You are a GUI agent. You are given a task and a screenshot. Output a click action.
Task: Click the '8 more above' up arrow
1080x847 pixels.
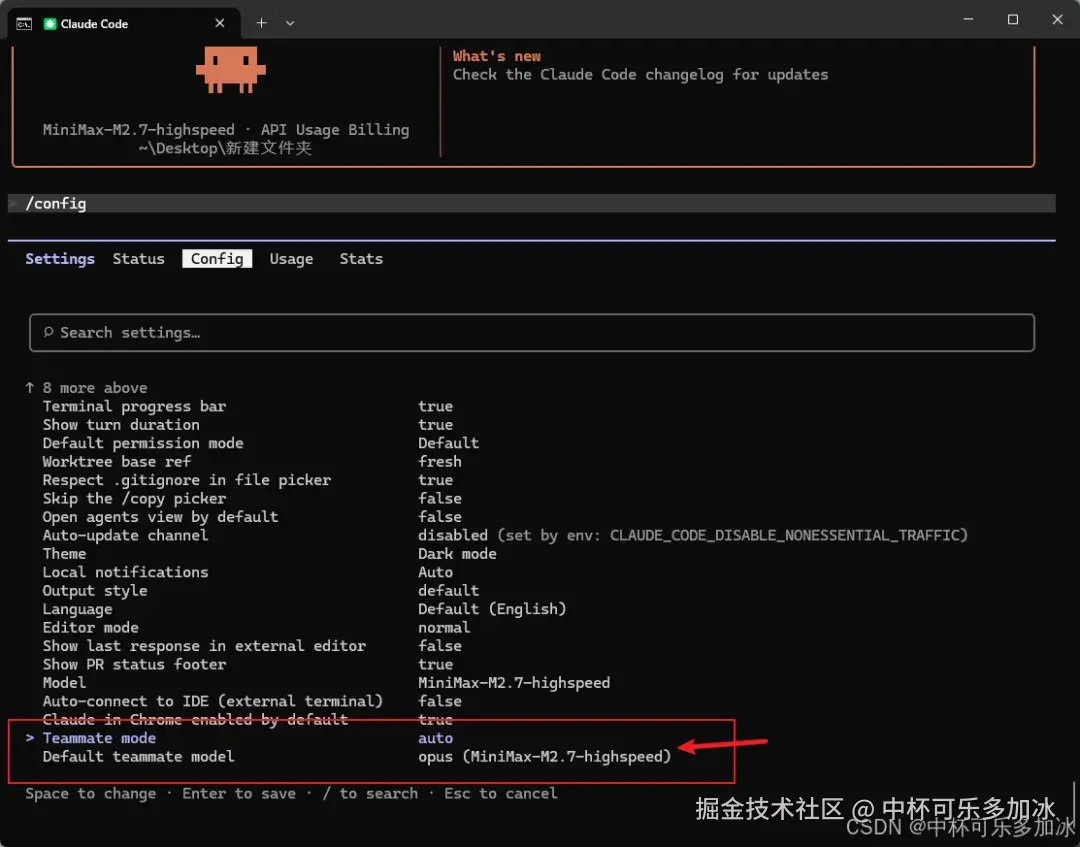click(x=30, y=388)
